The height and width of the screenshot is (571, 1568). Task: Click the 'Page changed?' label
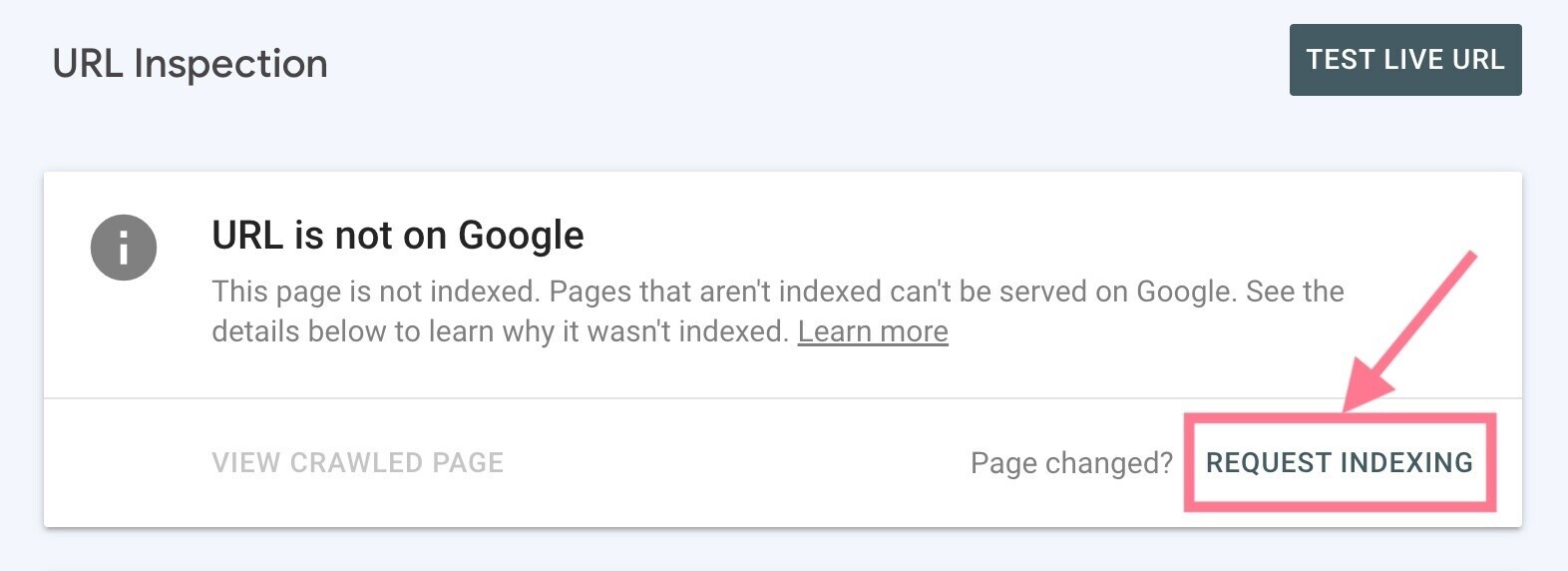(1071, 463)
